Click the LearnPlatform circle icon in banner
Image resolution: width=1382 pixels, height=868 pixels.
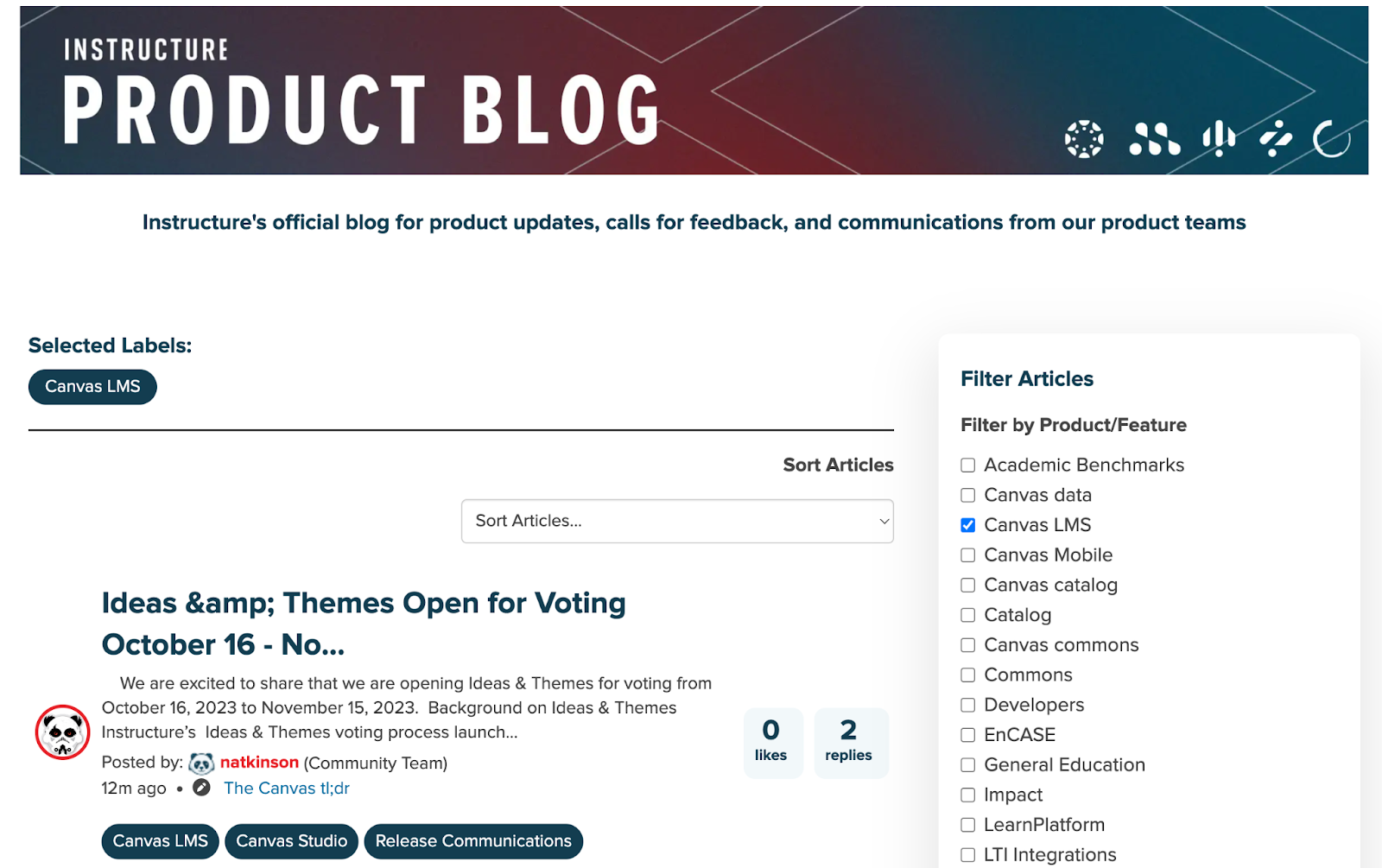tap(1332, 139)
